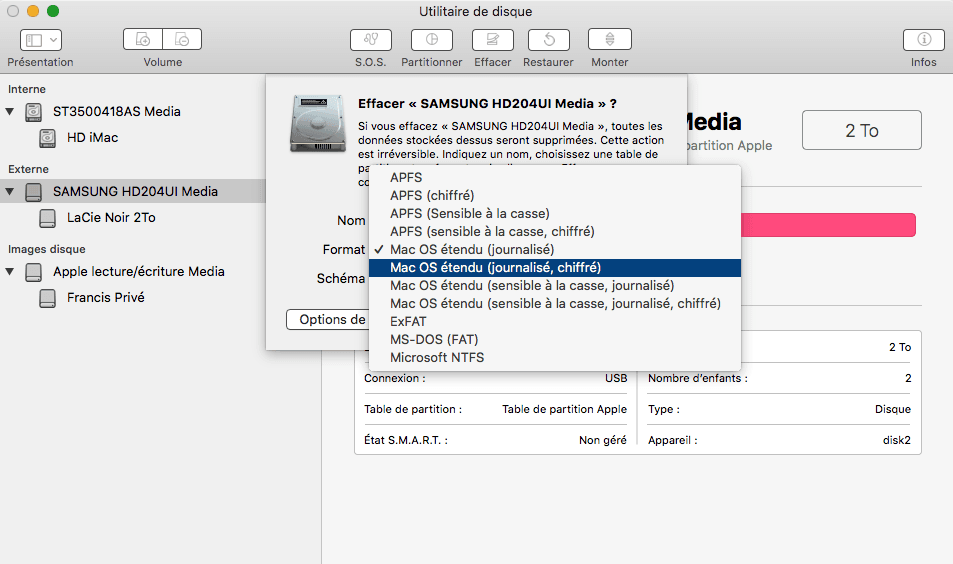Click the Externe section header
This screenshot has width=953, height=564.
pyautogui.click(x=28, y=170)
